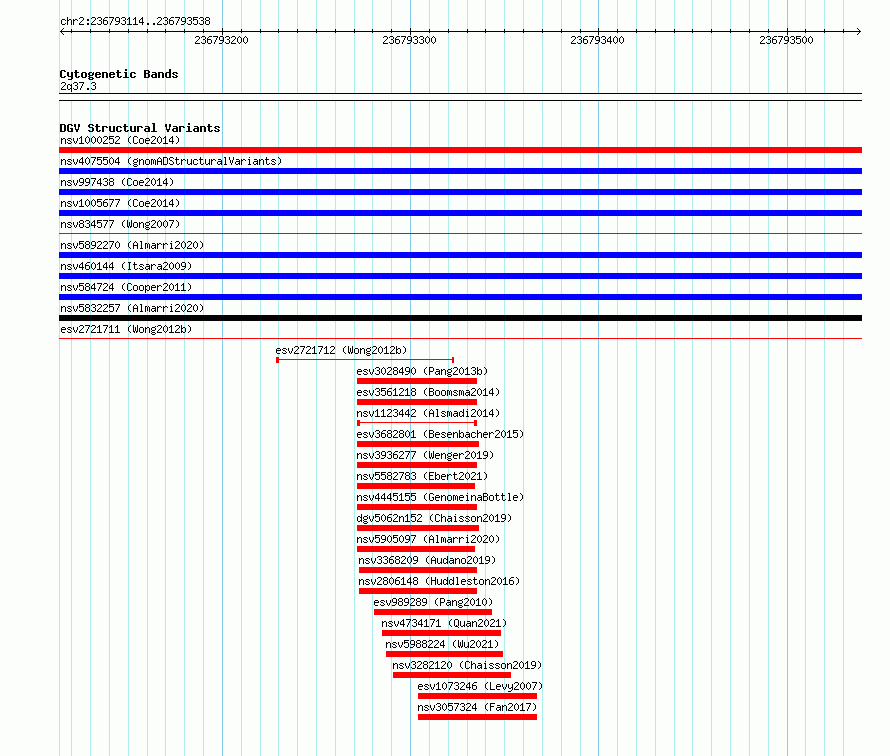This screenshot has height=756, width=890.
Task: Click ruler position 236793400
Action: (x=597, y=40)
